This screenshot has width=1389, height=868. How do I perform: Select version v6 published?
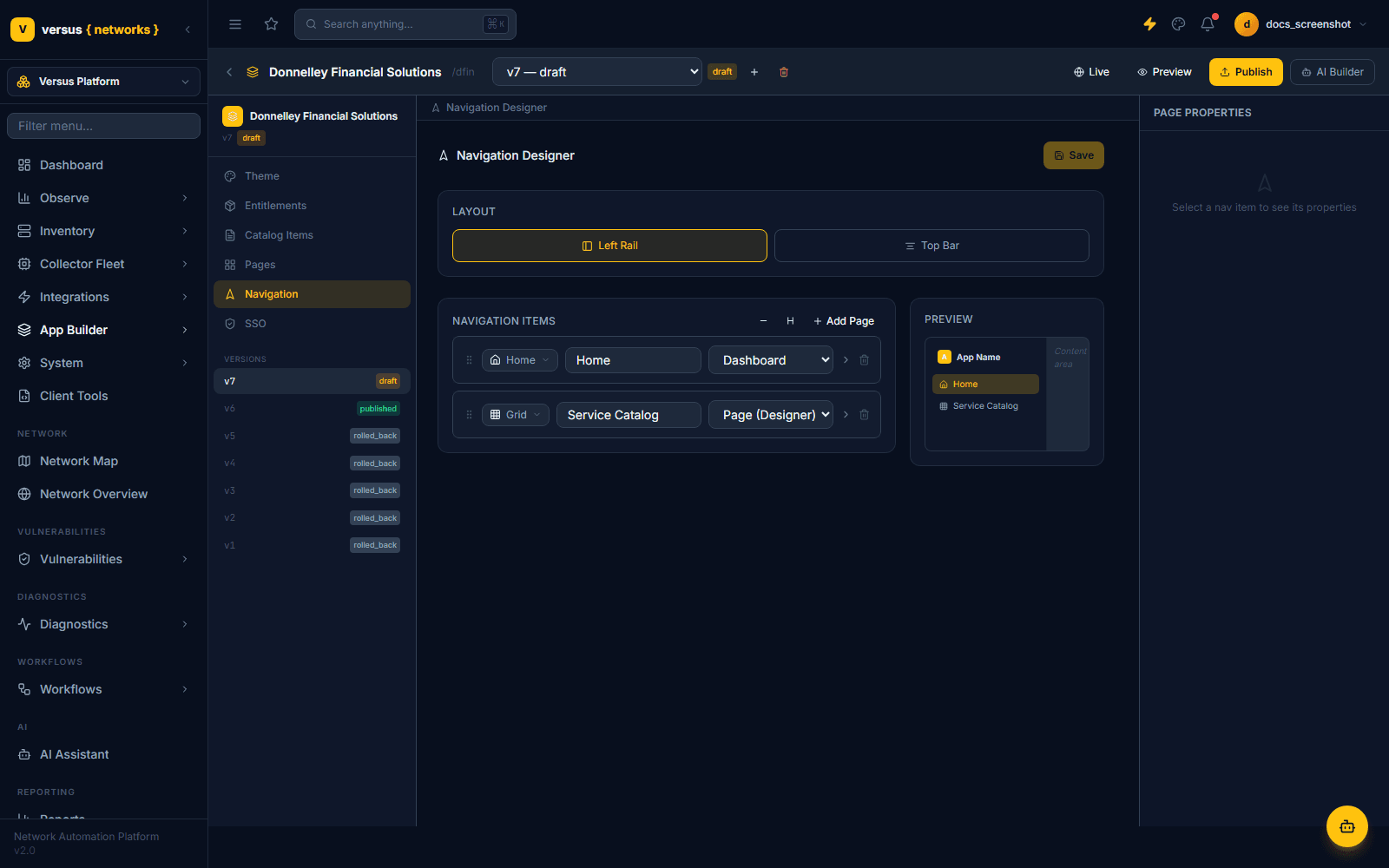click(312, 409)
